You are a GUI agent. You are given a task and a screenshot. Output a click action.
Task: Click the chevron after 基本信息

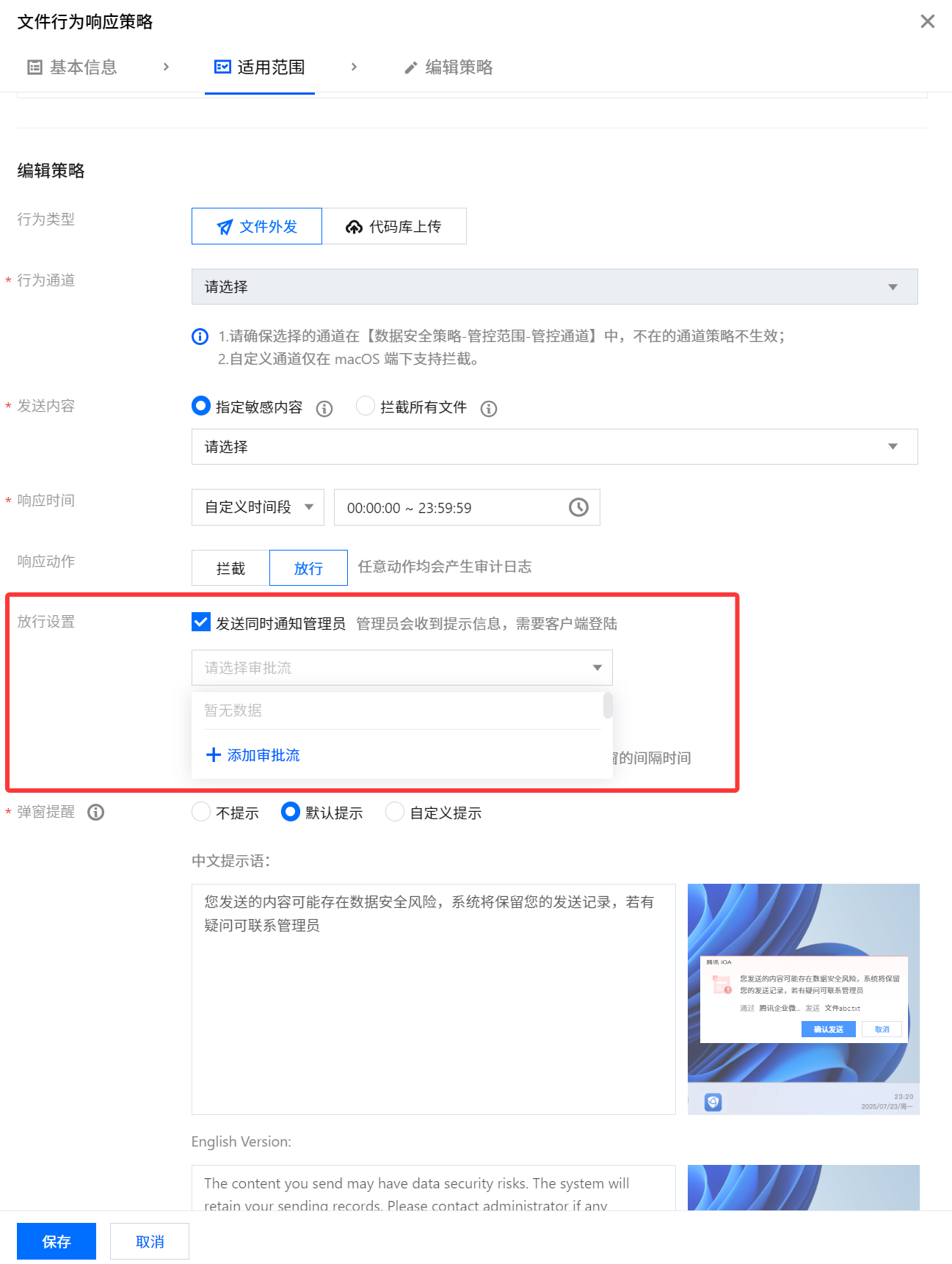click(x=167, y=67)
